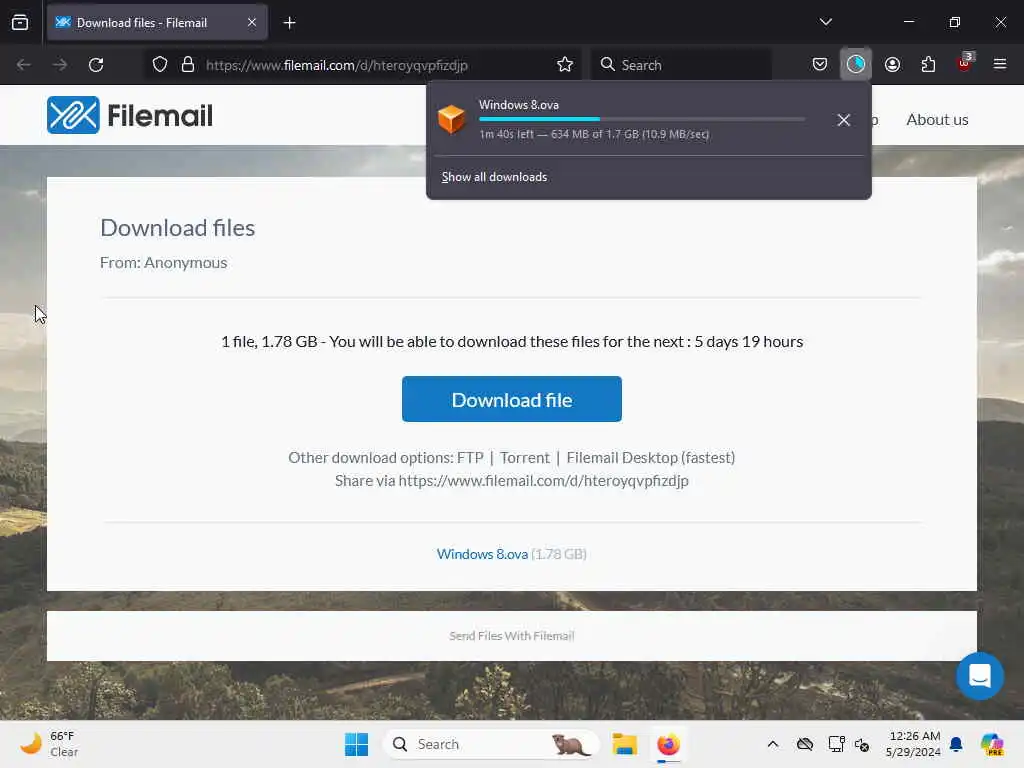Select the Download files - Filemail tab

point(157,23)
